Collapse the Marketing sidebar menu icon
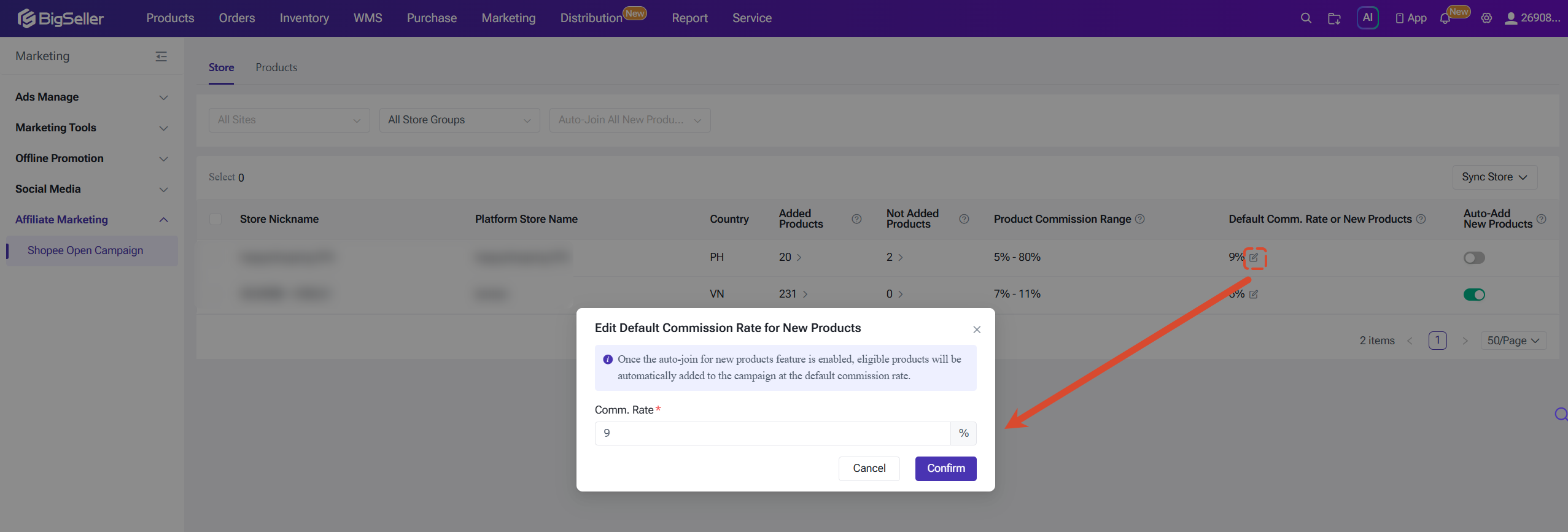Viewport: 1568px width, 532px height. [161, 56]
